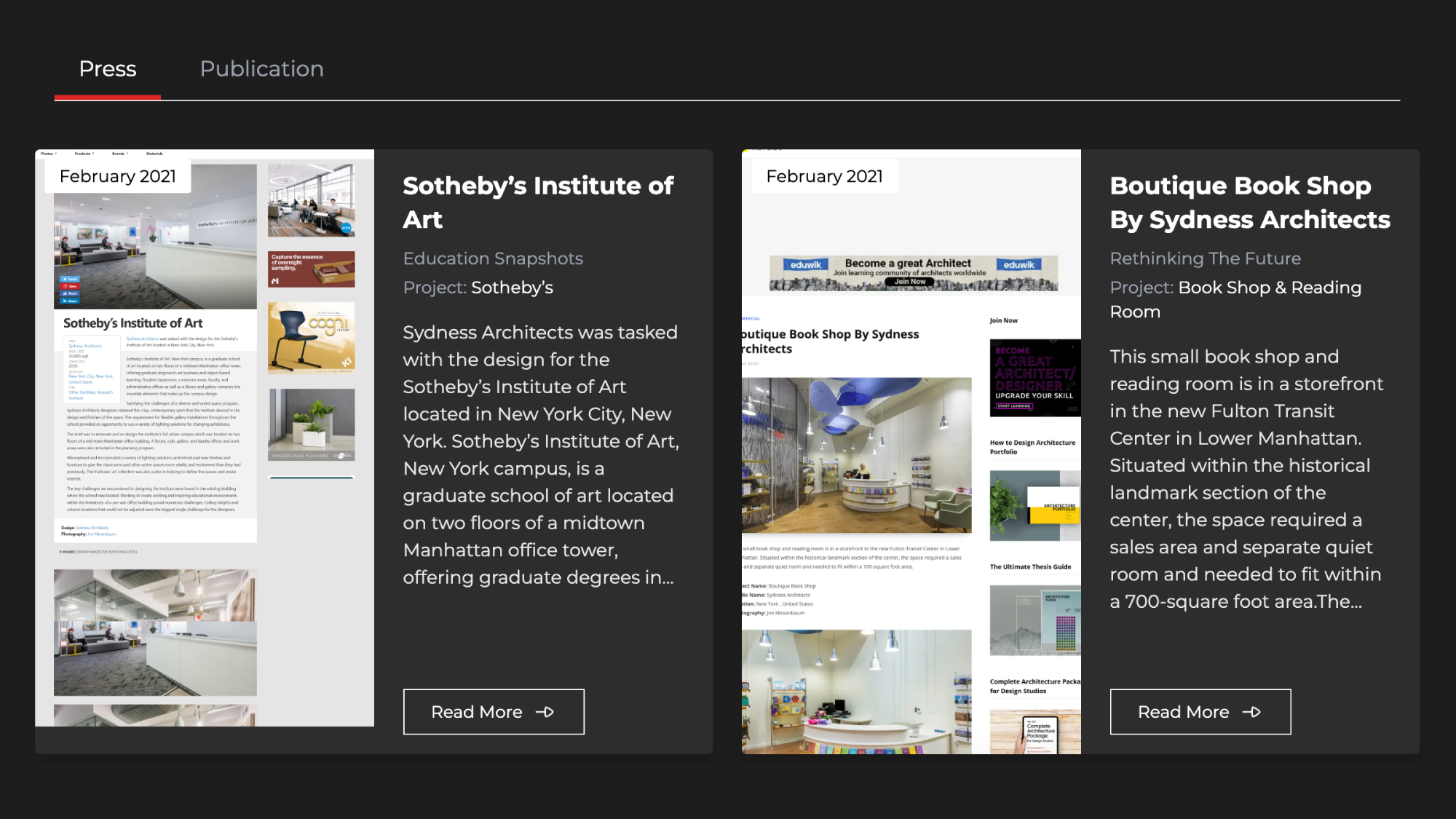The image size is (1456, 819).
Task: Click the Become A Great Architect/Designer purple ad
Action: 1034,378
